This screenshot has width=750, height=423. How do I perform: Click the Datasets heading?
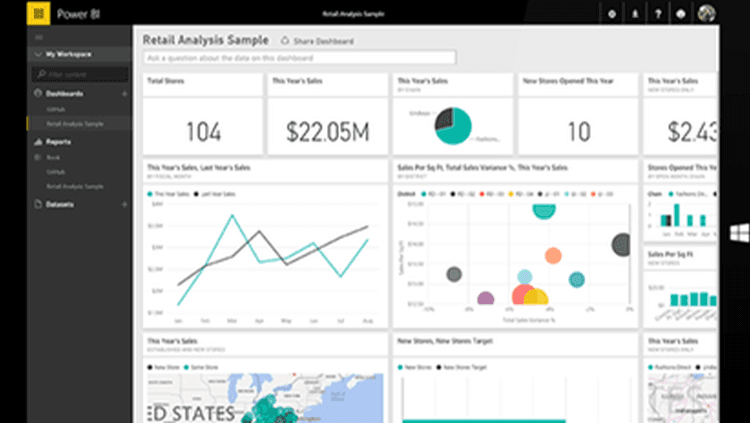pyautogui.click(x=60, y=204)
